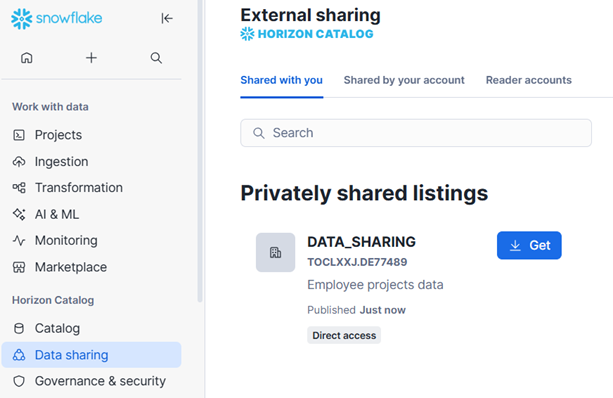Open the DATA_SHARING listing title
The image size is (613, 398).
(x=361, y=242)
